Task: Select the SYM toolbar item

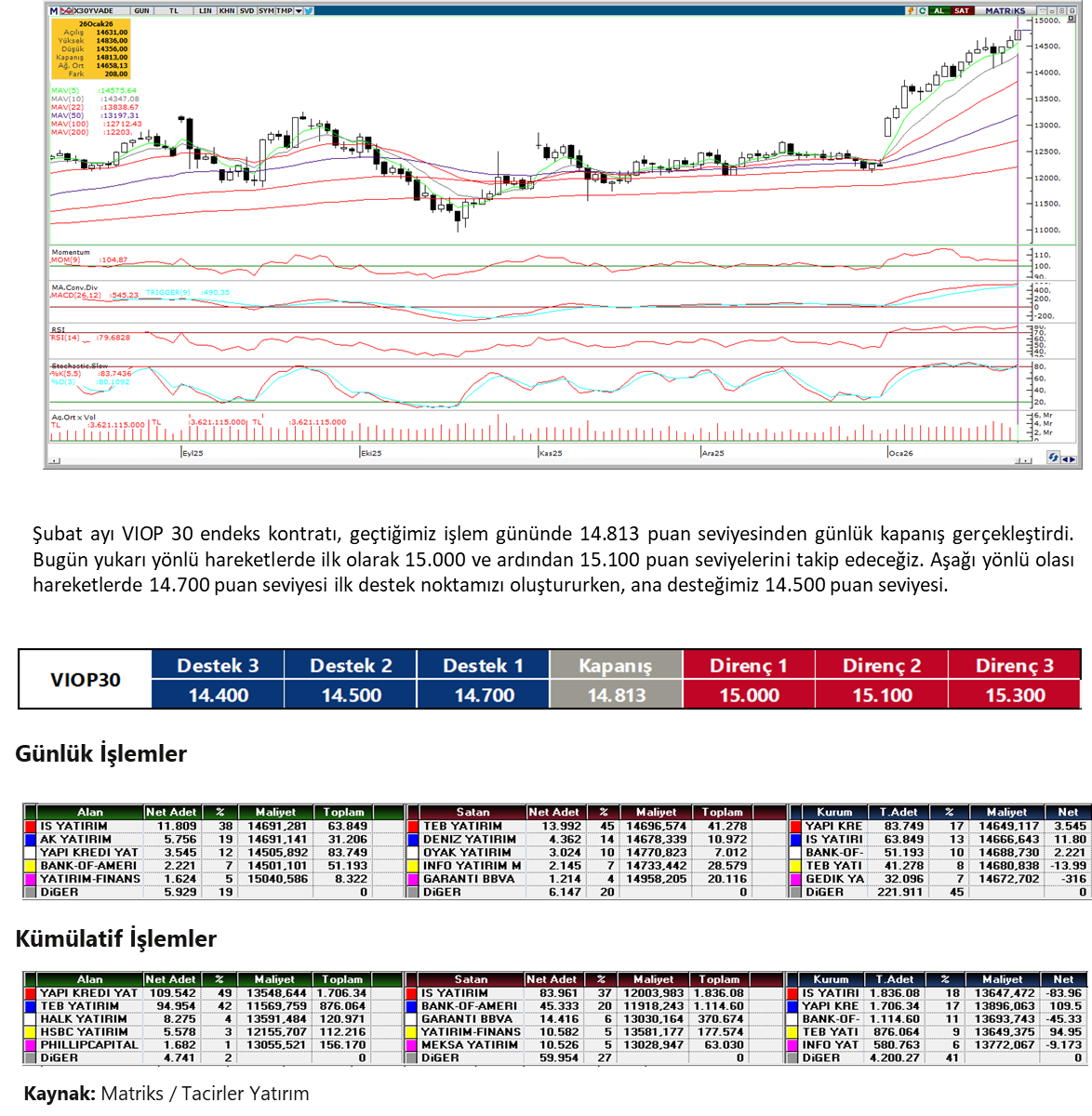Action: coord(266,11)
